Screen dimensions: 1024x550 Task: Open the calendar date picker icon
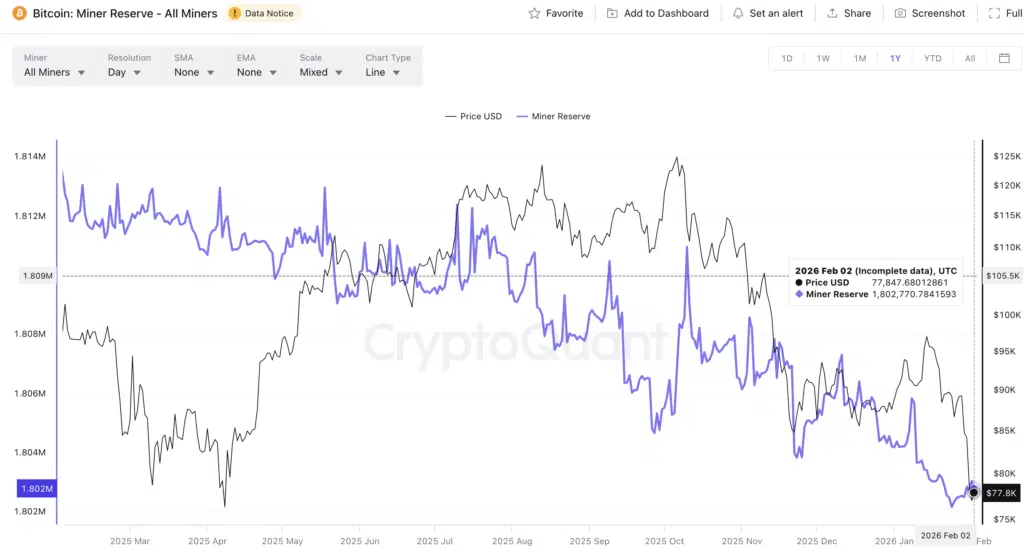coord(1004,58)
